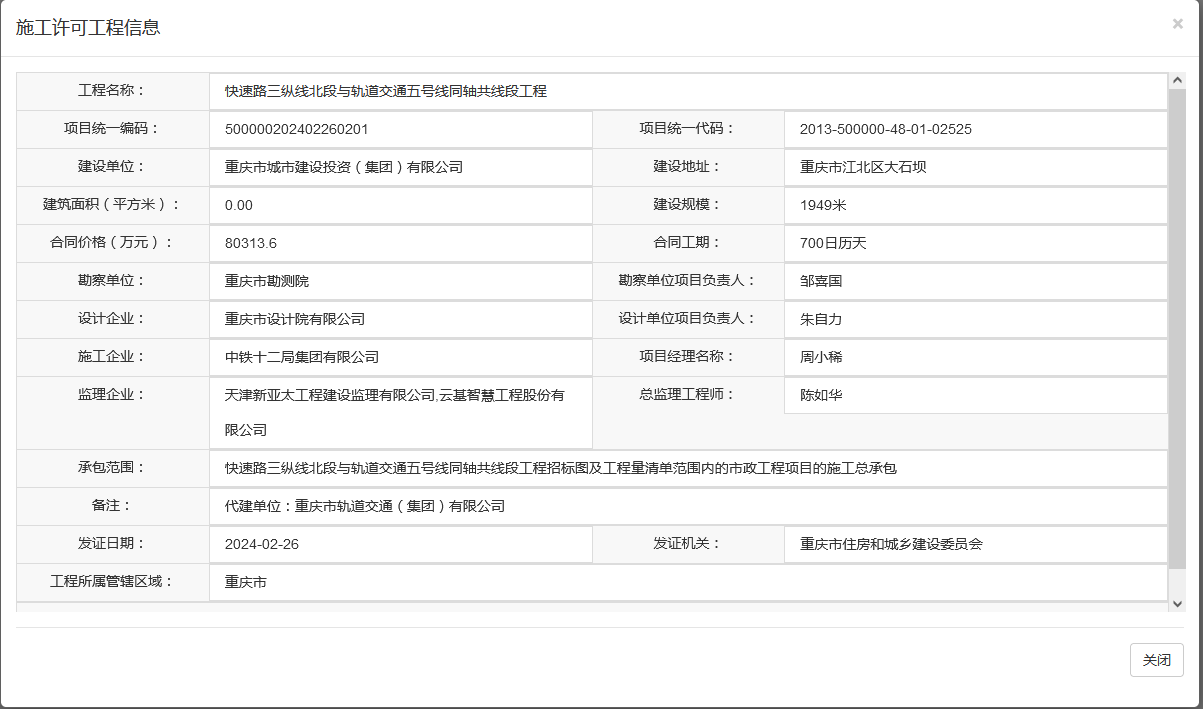
Task: Click the design company 重庆市设计院有限公司
Action: 295,319
